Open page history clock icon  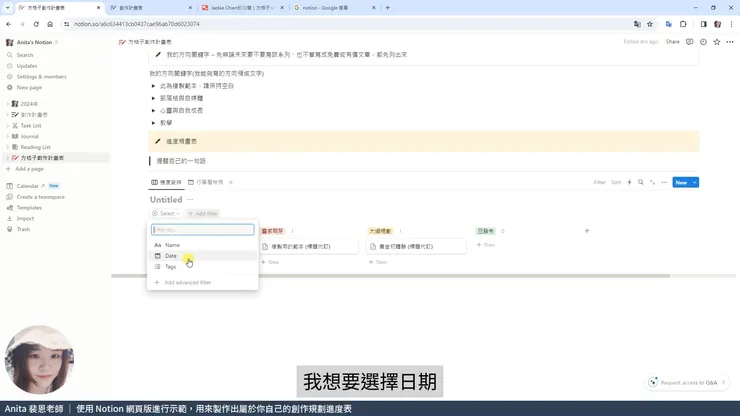tap(703, 42)
